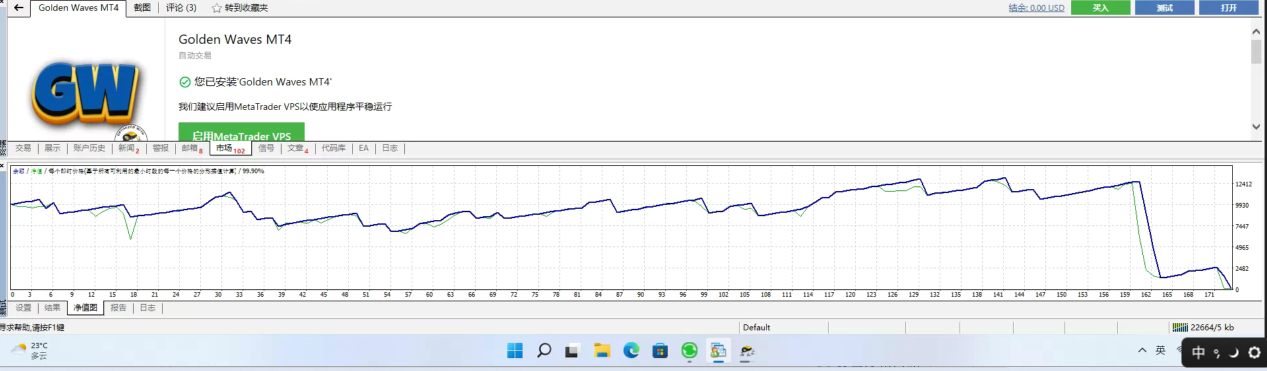Click the blue 打开 button
Screen dimensions: 1267x371
1229,7
